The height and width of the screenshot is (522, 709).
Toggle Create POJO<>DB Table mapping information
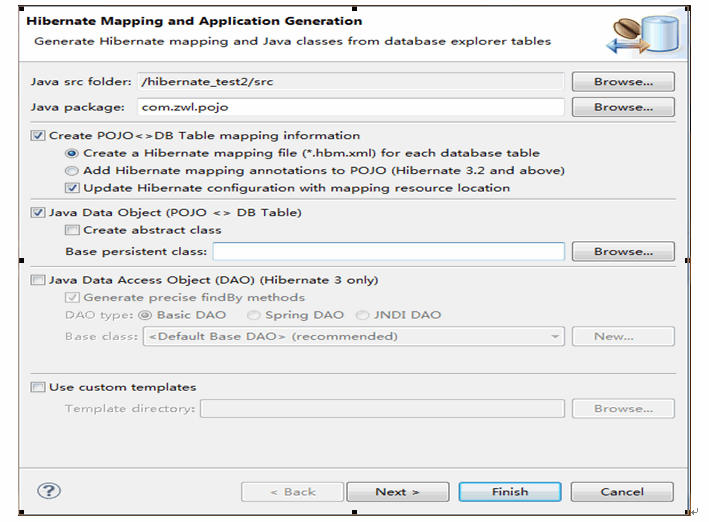[x=38, y=136]
